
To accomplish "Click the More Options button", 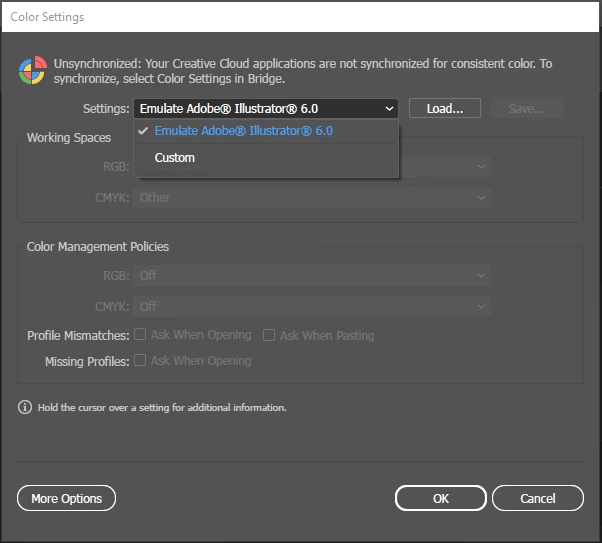I will coord(66,498).
